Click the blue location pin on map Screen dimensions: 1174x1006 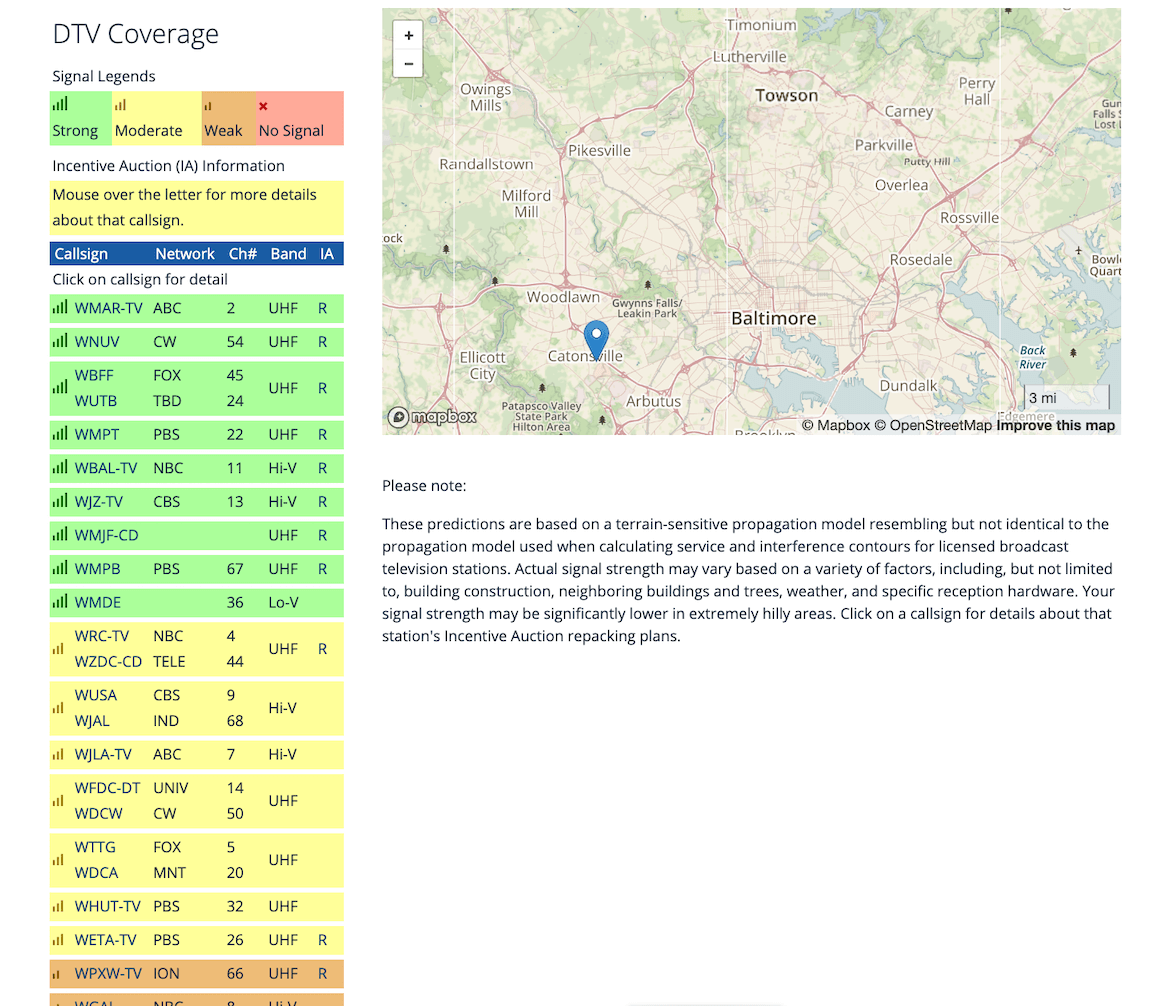(596, 339)
